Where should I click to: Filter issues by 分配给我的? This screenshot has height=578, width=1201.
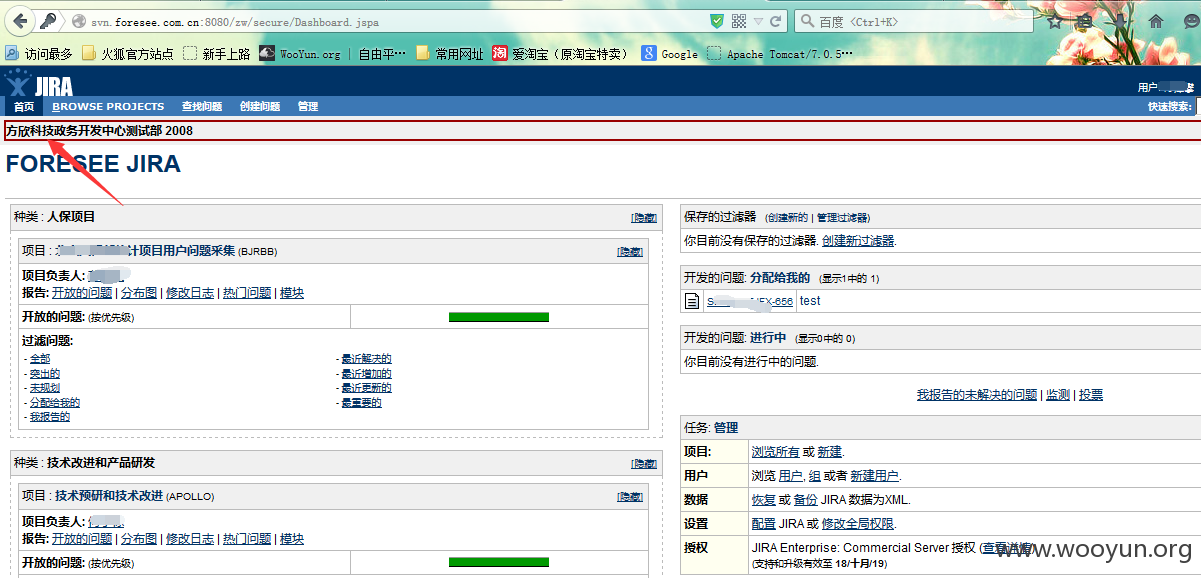pyautogui.click(x=54, y=402)
